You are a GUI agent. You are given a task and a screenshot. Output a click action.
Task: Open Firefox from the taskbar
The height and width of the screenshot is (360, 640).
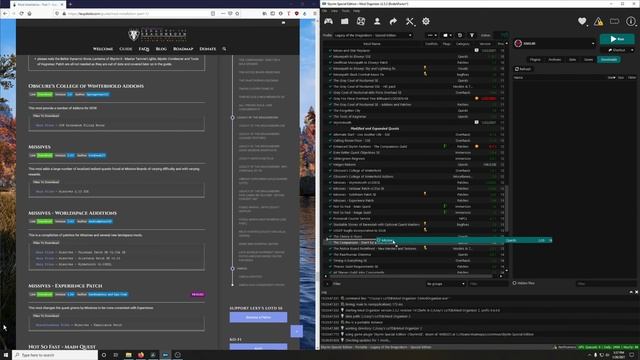click(141, 355)
